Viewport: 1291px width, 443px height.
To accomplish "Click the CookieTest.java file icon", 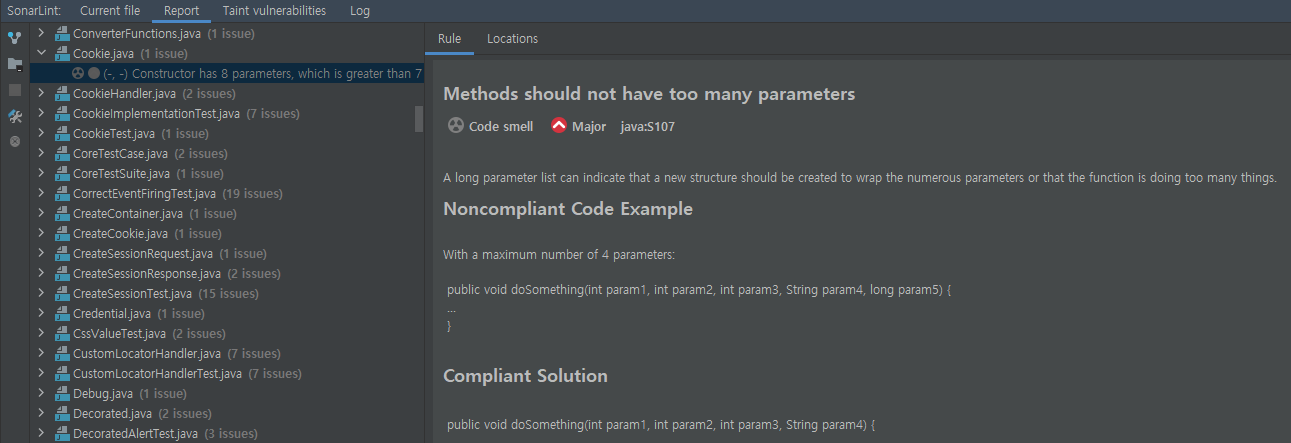I will point(62,133).
